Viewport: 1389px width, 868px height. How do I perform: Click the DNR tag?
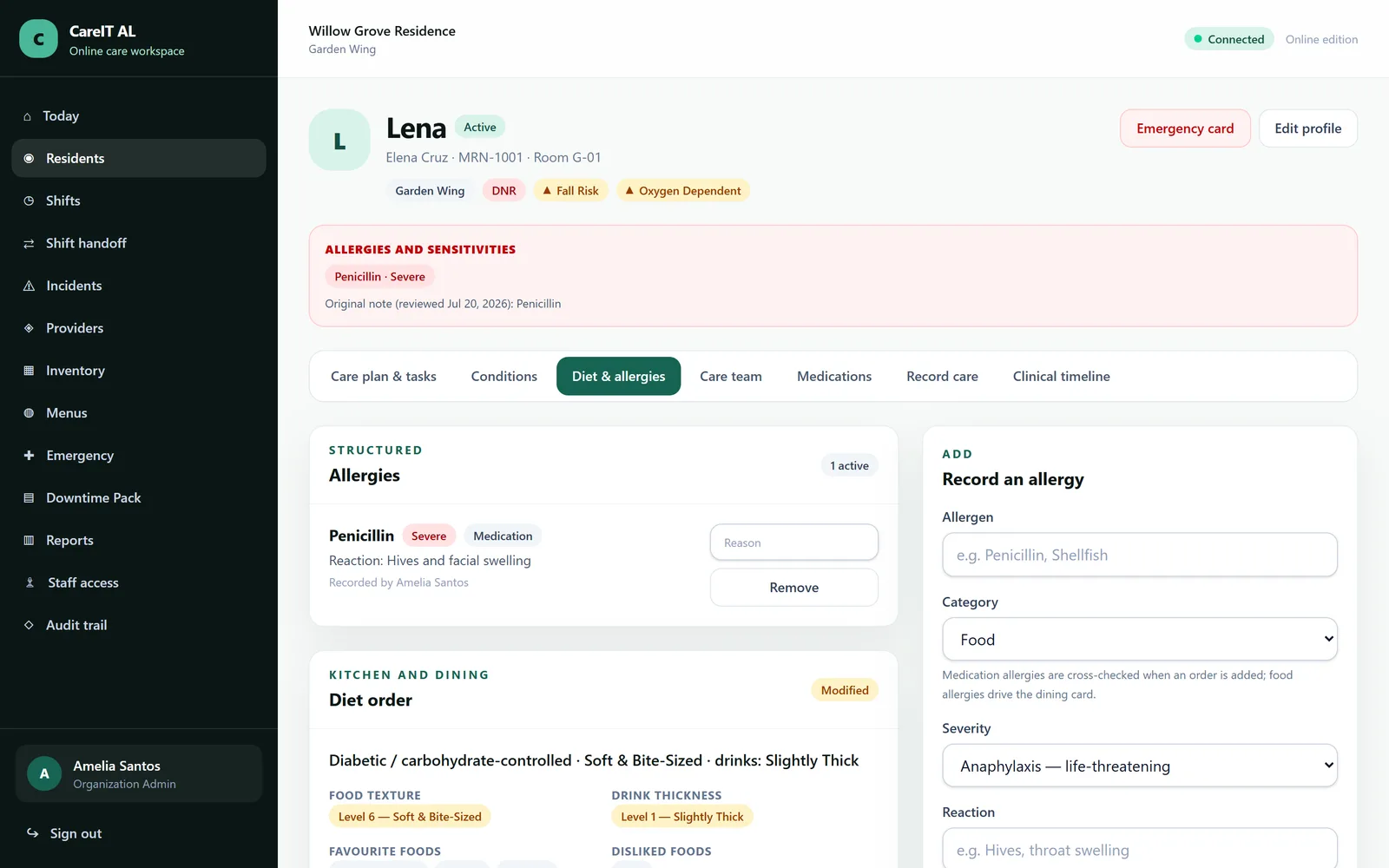click(504, 191)
